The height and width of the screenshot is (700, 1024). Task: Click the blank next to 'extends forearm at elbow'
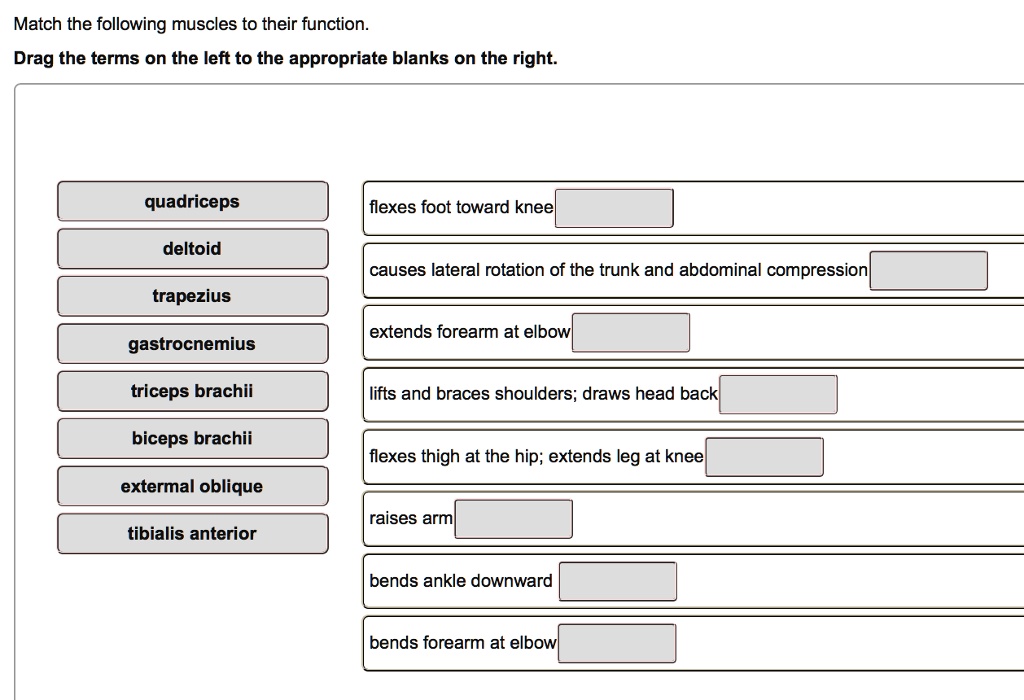[x=630, y=332]
